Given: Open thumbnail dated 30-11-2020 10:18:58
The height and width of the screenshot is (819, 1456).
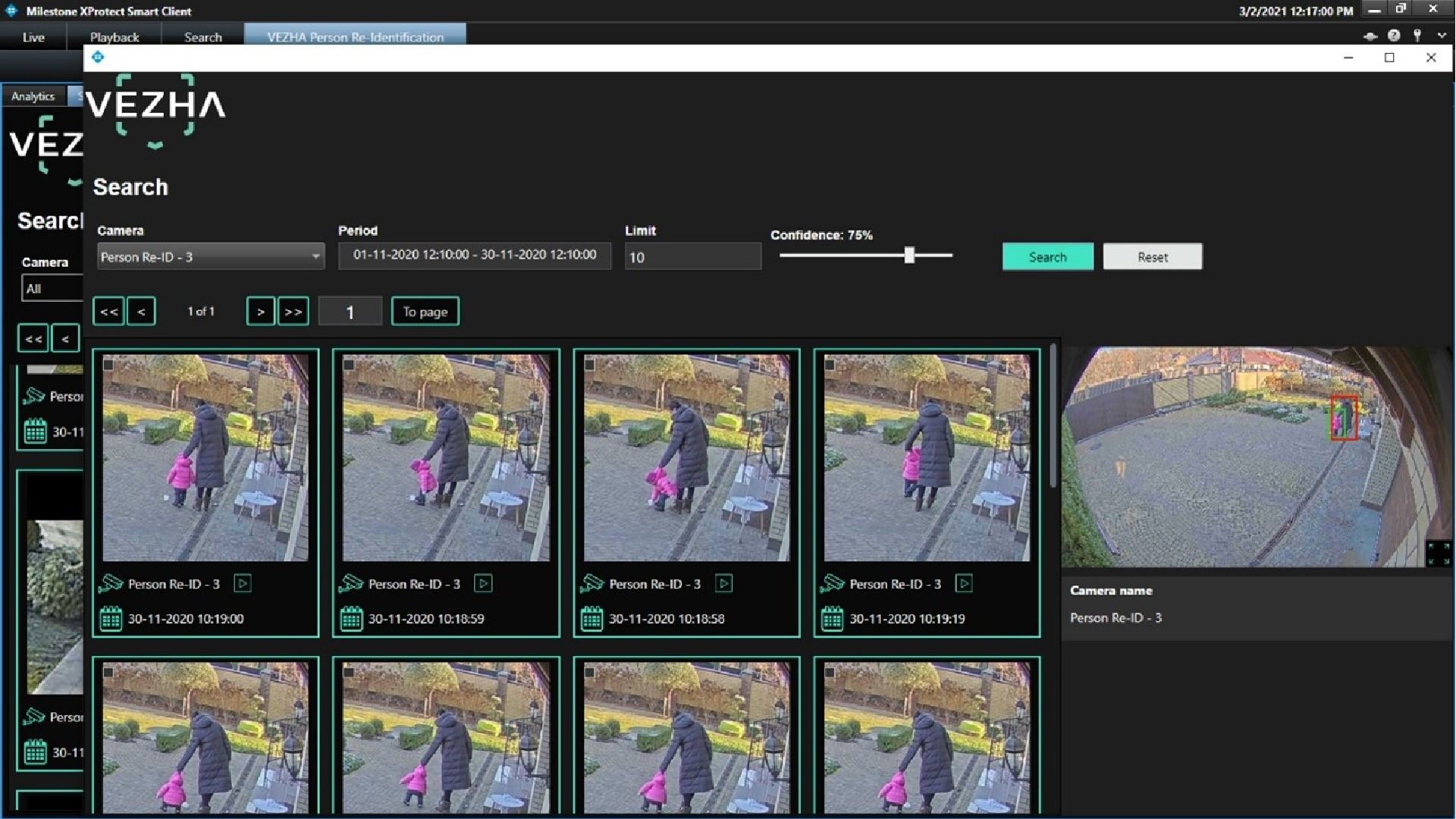Looking at the screenshot, I should click(x=686, y=458).
